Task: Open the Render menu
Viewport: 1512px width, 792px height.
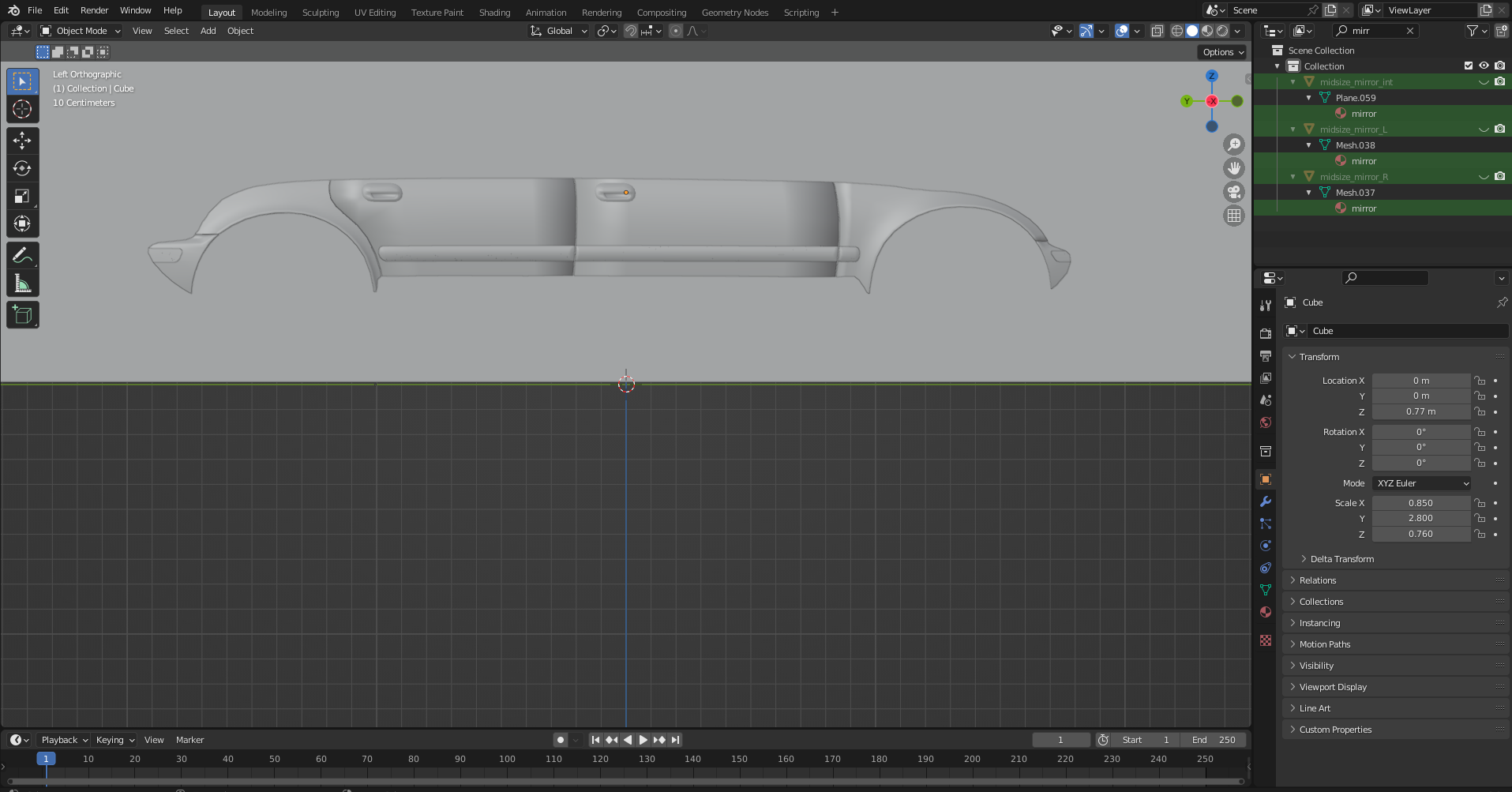Action: (94, 10)
